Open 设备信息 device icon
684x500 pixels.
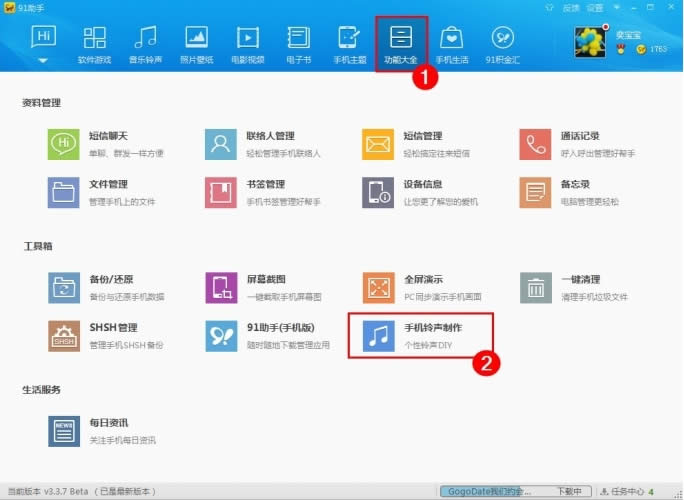[x=378, y=192]
